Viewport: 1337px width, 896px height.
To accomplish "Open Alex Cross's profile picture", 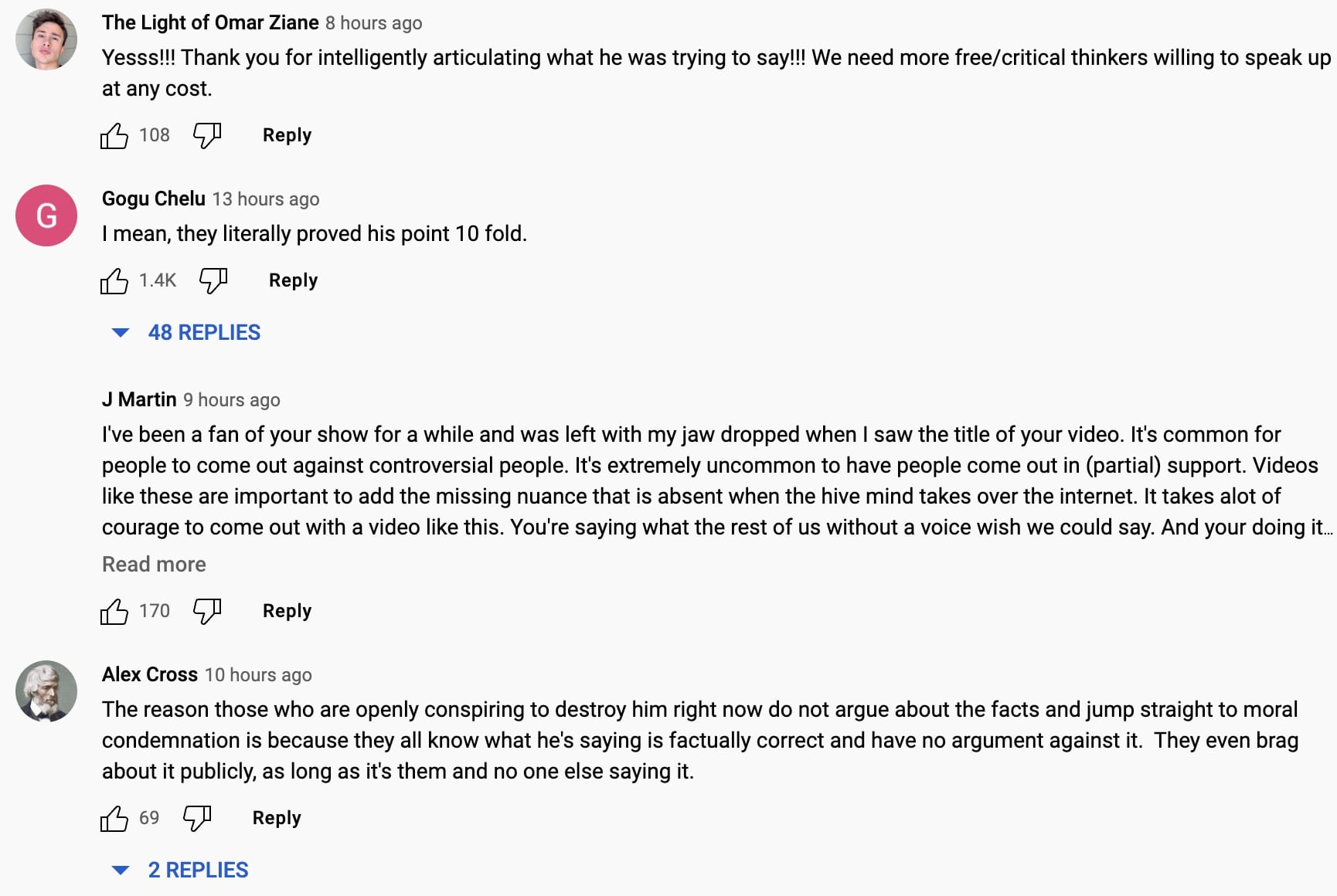I will tap(46, 691).
